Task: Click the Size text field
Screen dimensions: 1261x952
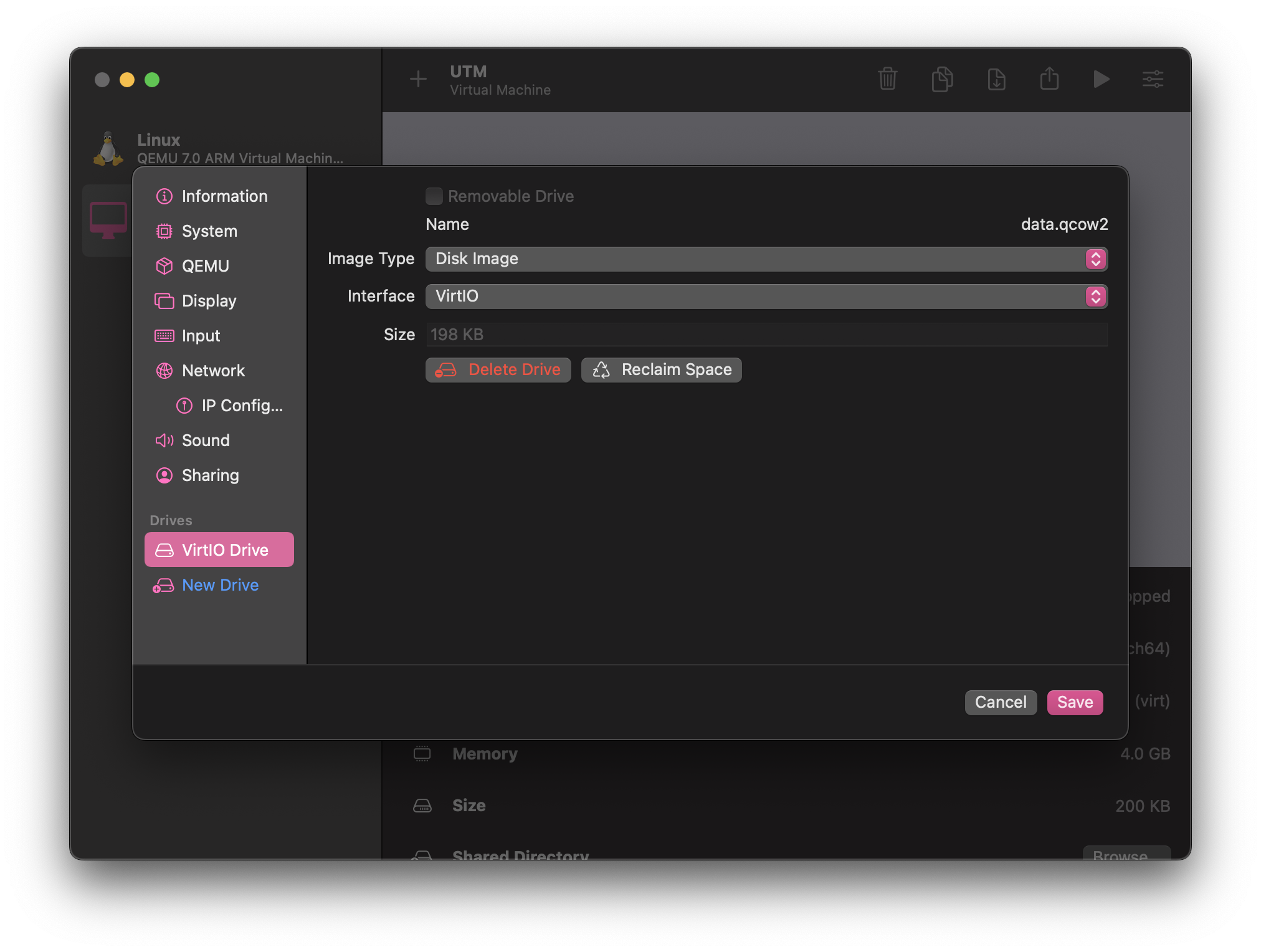Action: (x=766, y=335)
